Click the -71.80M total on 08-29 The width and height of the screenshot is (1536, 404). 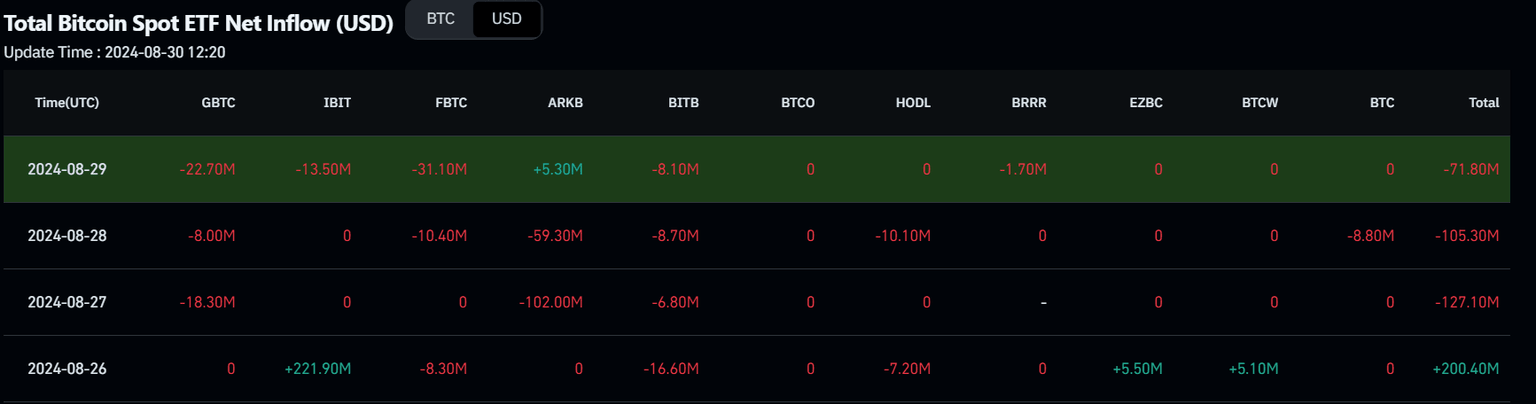point(1469,170)
